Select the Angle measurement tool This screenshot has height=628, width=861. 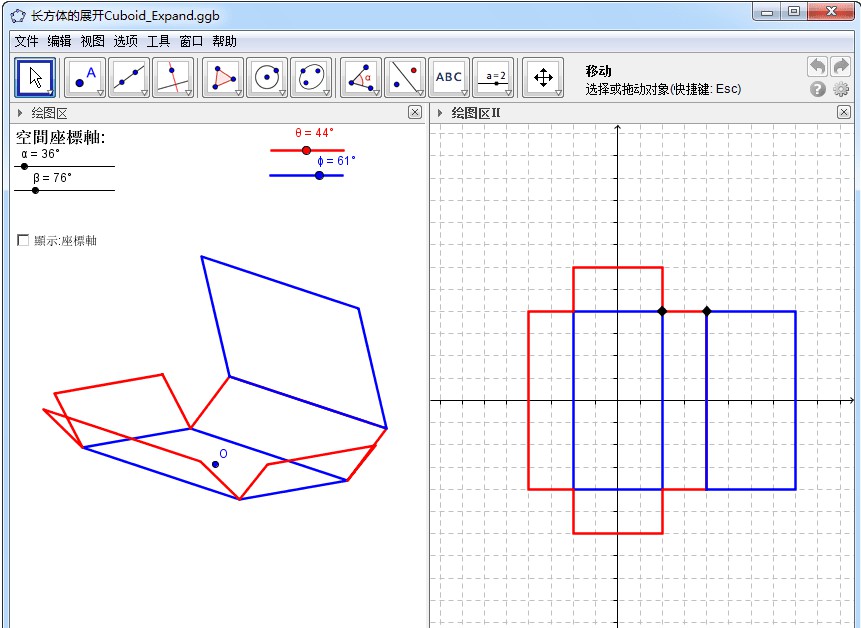coord(361,77)
